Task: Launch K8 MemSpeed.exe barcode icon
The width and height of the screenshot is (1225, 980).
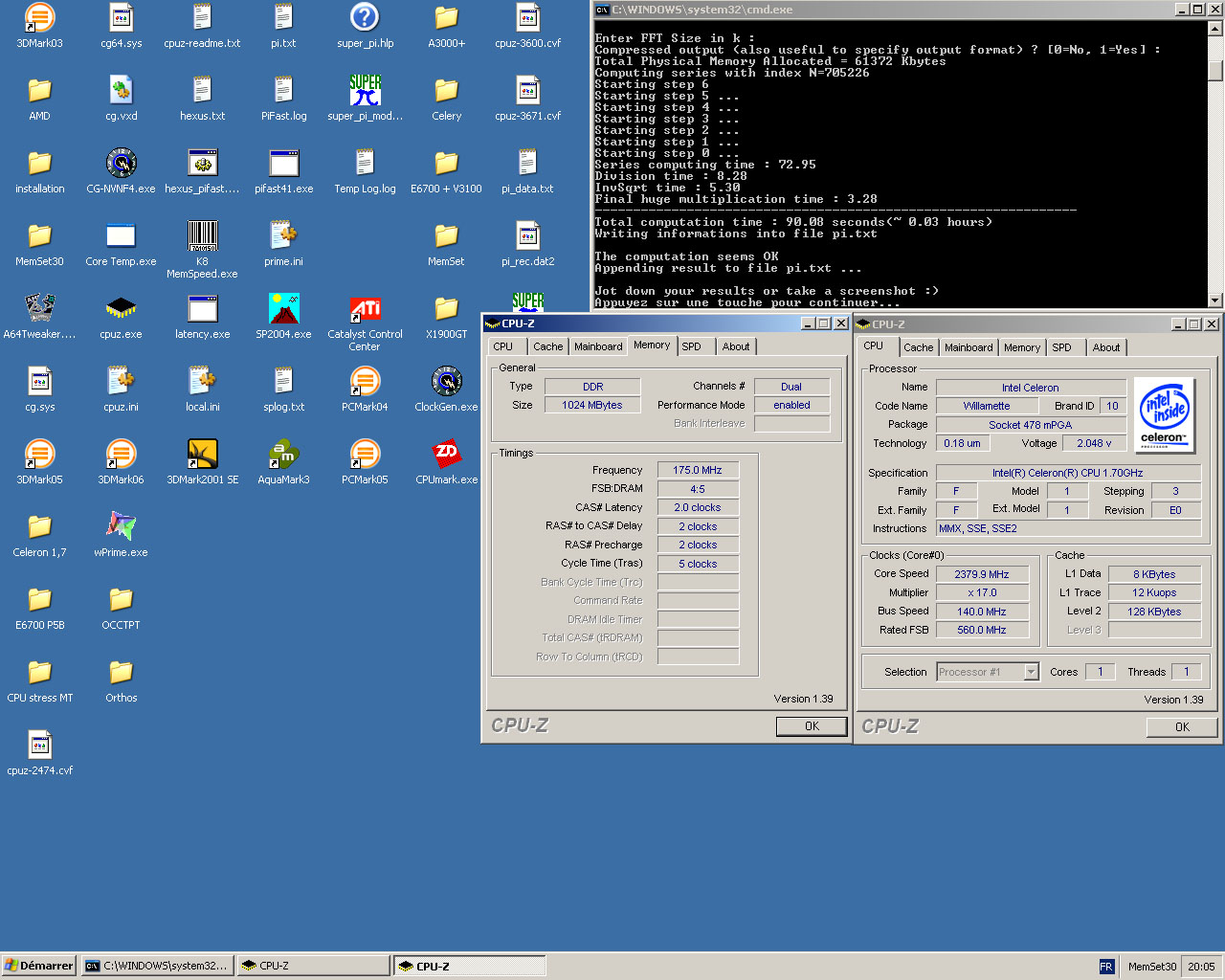Action: coord(202,235)
